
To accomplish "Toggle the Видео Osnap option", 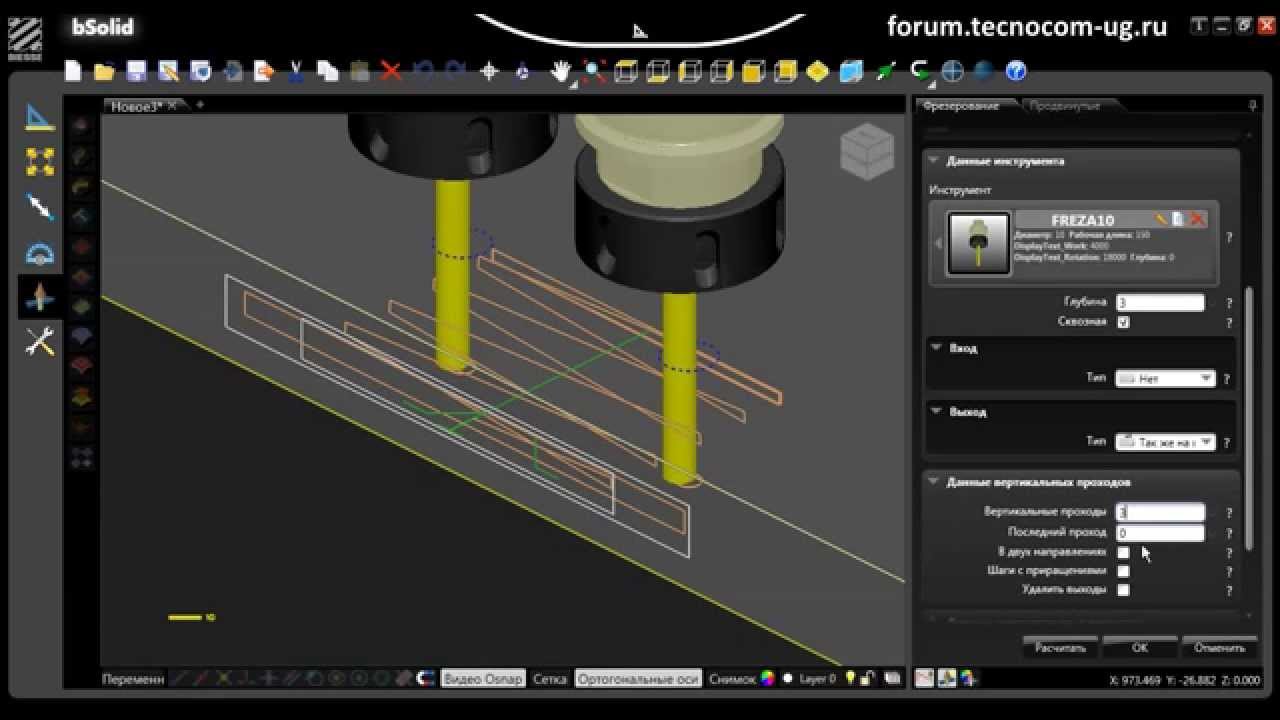I will click(484, 678).
